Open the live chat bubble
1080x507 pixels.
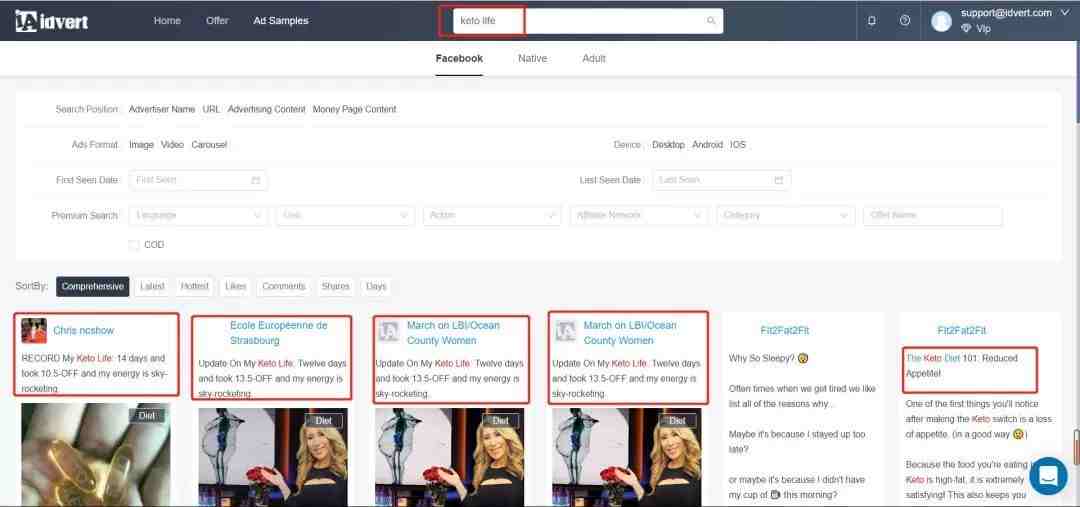point(1048,475)
